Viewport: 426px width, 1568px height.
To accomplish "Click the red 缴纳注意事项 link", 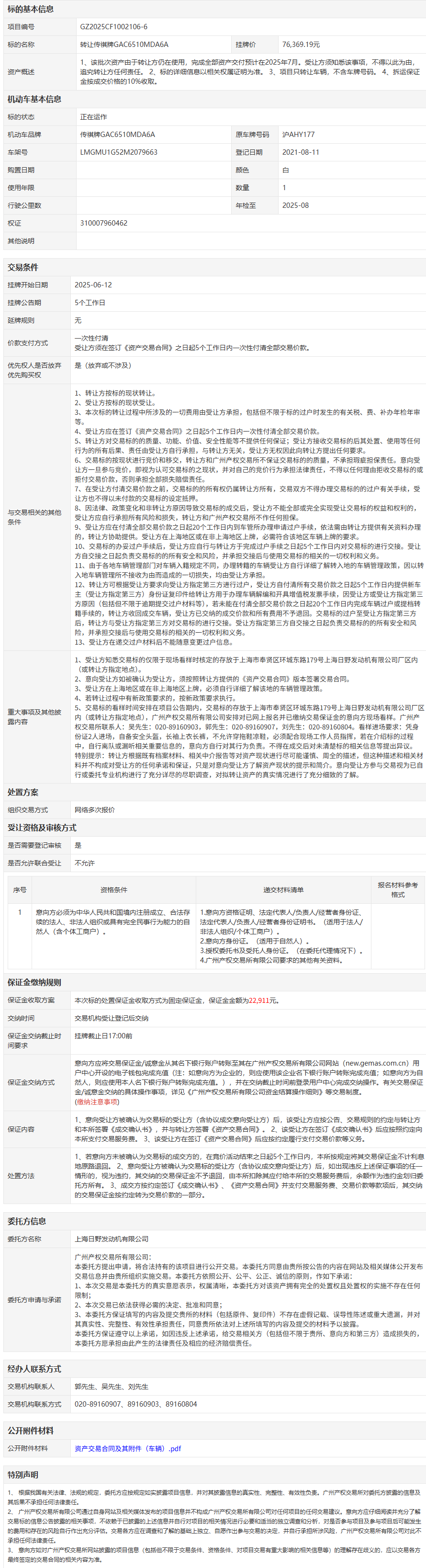I will coord(97,1101).
